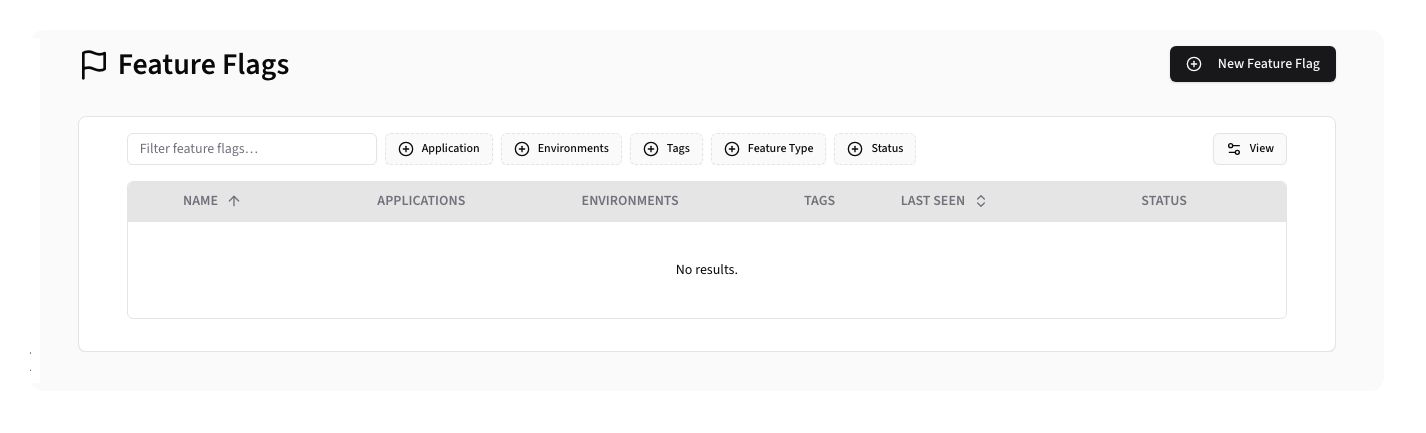Screen dimensions: 1426x433
Task: Select the Tags filter button
Action: point(667,149)
